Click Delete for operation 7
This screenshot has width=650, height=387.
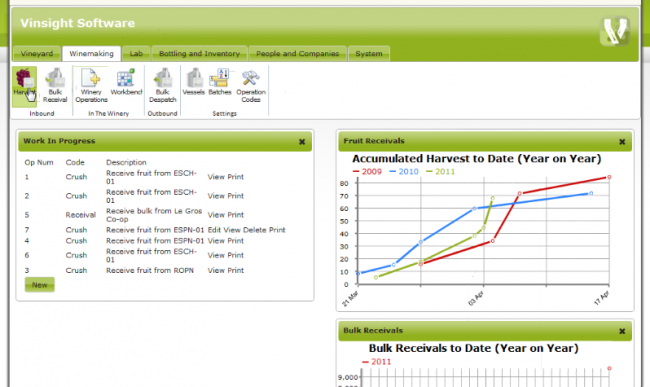point(255,230)
